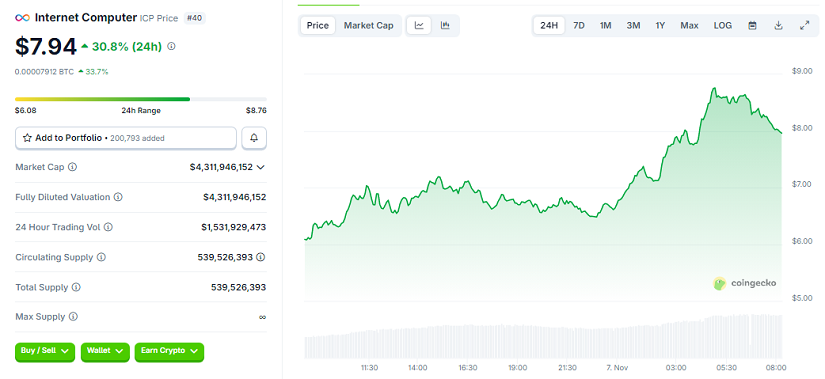Open the calendar date range picker icon

click(x=752, y=25)
